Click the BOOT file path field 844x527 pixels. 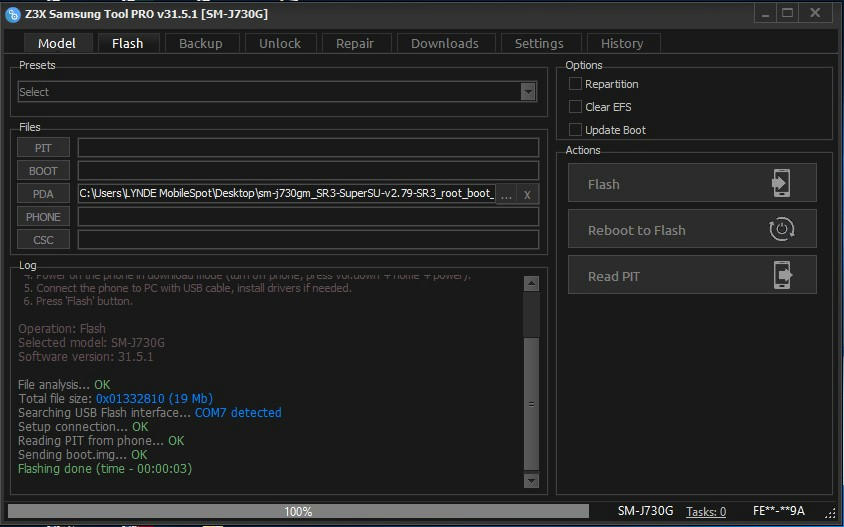coord(308,171)
